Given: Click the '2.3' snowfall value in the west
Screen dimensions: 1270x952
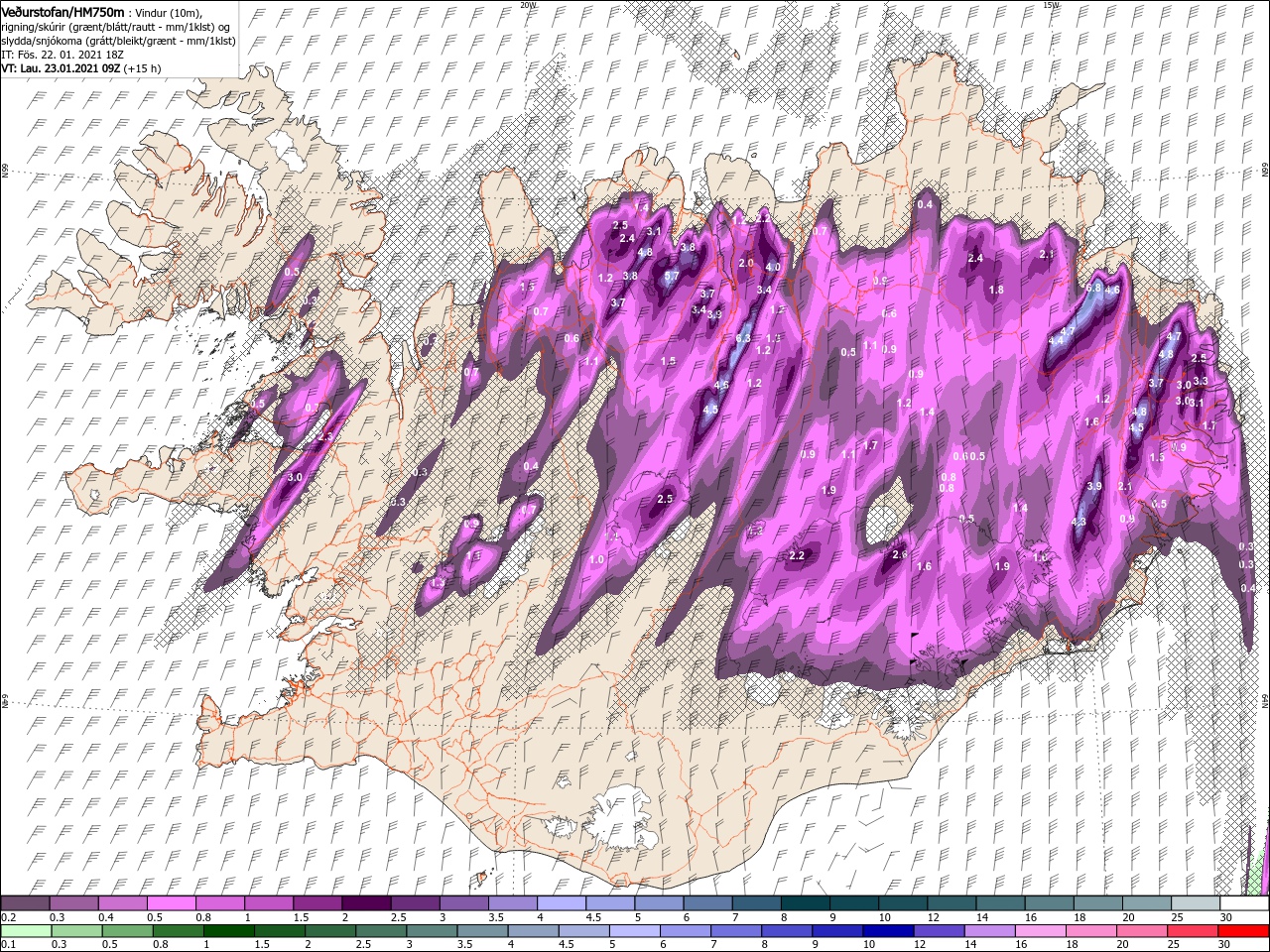Looking at the screenshot, I should point(325,436).
